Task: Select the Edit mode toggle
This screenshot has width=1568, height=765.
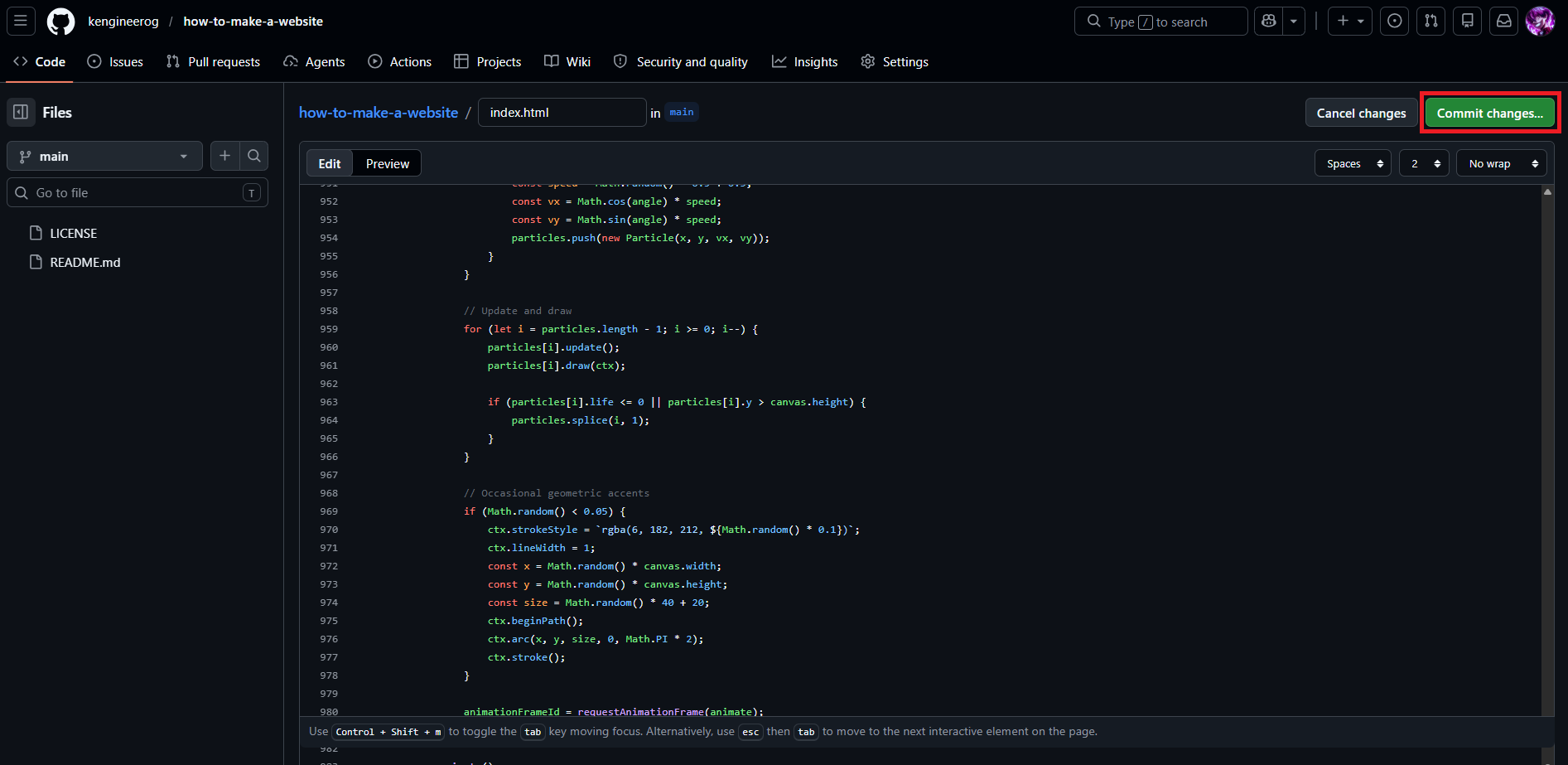Action: coord(330,164)
